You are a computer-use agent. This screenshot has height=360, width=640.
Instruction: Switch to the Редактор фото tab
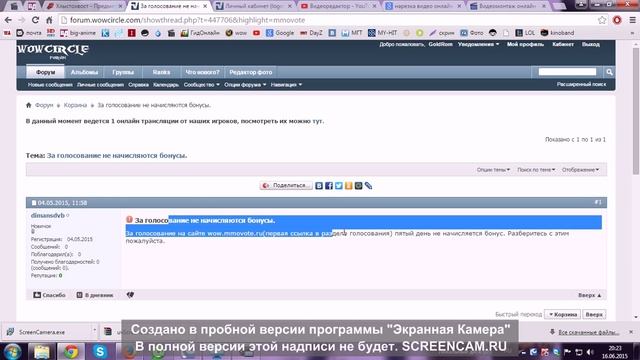(x=251, y=72)
